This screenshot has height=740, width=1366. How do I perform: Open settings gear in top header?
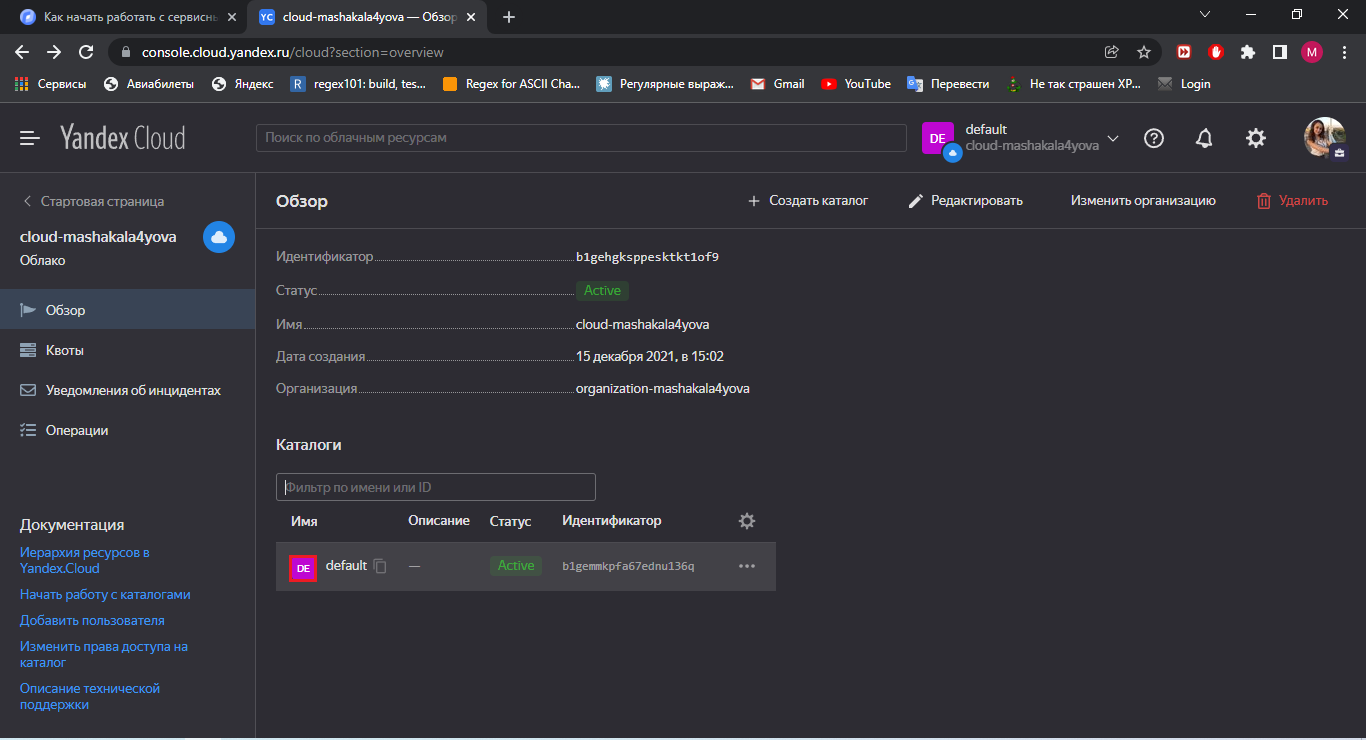[1256, 138]
